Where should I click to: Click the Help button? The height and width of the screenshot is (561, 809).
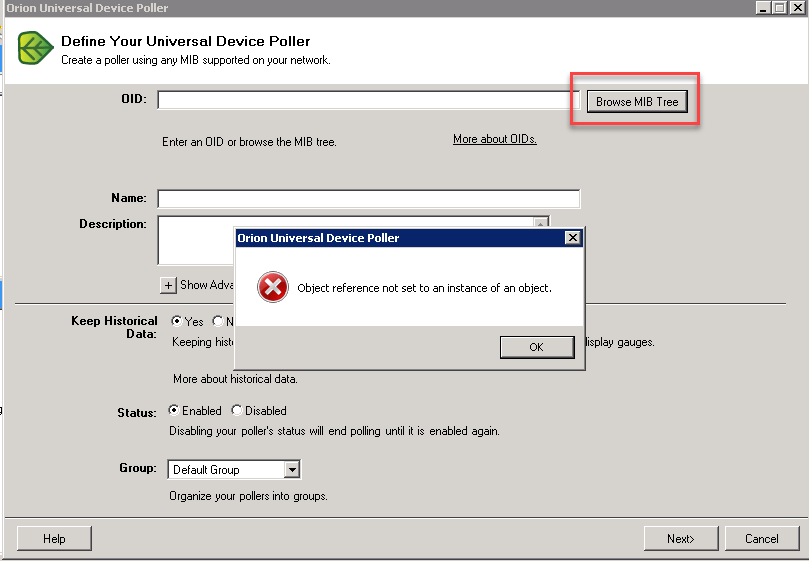tap(54, 539)
